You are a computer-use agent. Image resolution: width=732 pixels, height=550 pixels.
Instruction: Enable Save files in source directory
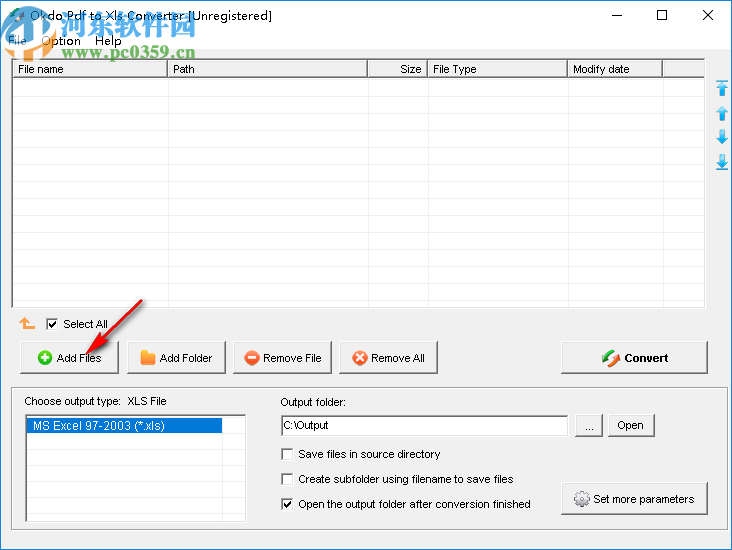click(x=287, y=454)
